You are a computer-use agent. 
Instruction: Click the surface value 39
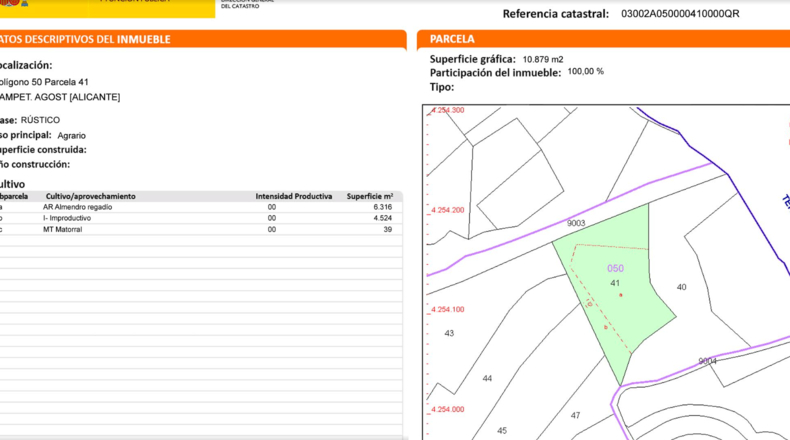click(x=387, y=229)
